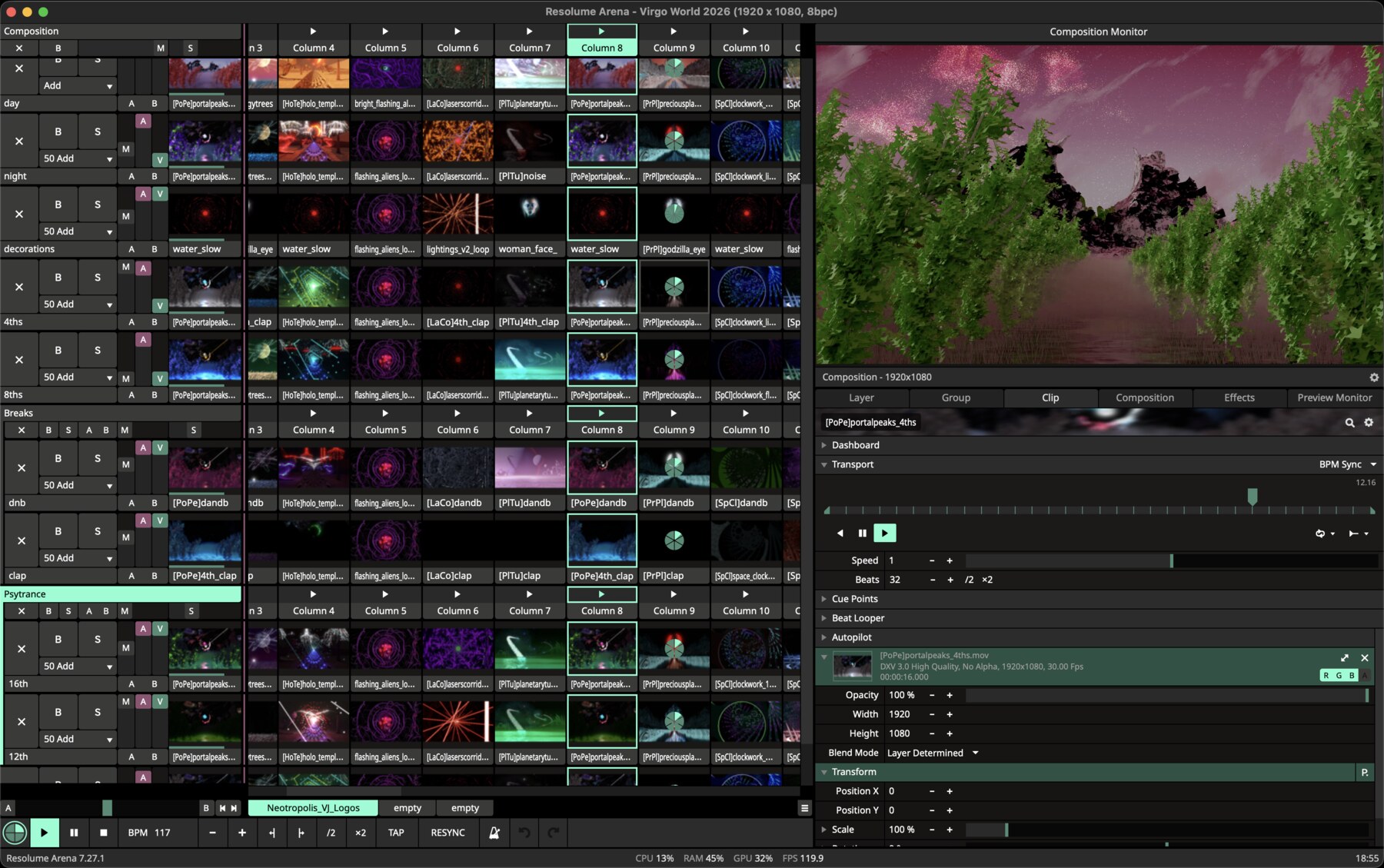
Task: Click the undo arrow in the bottom toolbar
Action: pyautogui.click(x=524, y=833)
